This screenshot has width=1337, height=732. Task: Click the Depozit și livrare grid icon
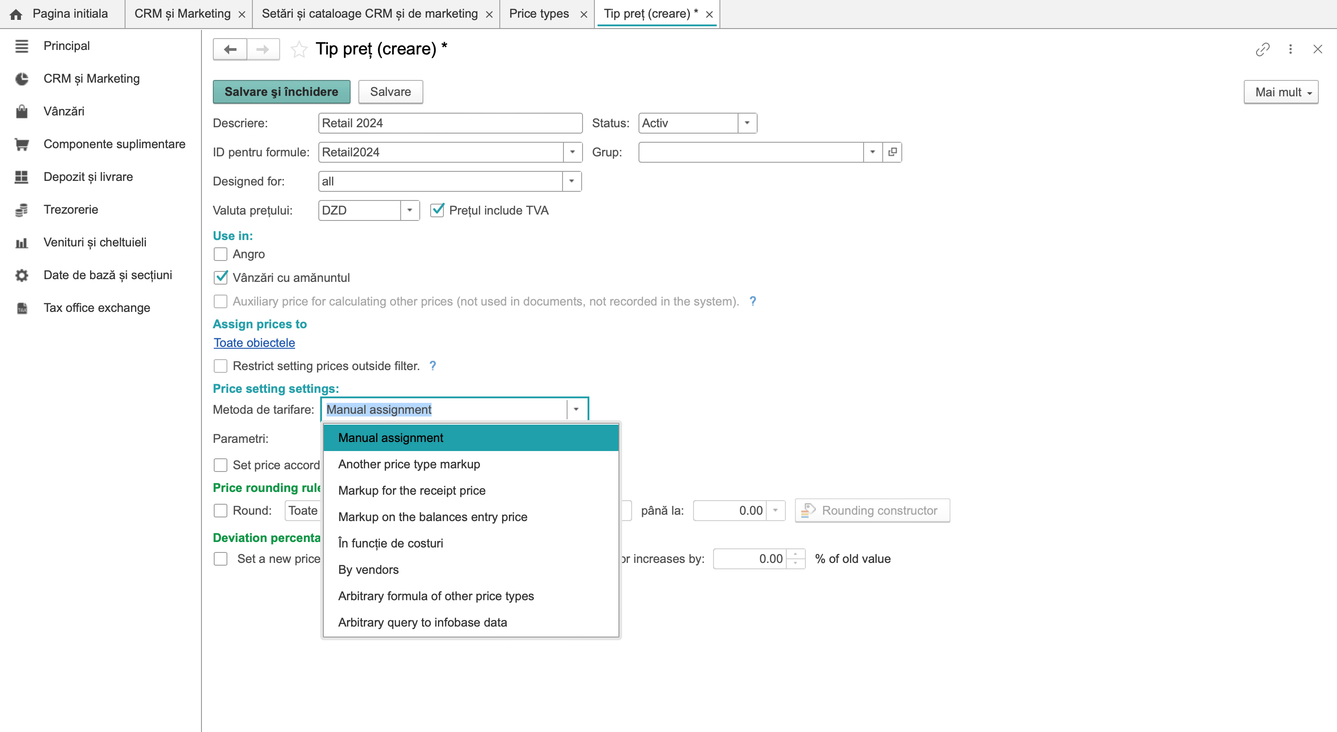[x=22, y=177]
